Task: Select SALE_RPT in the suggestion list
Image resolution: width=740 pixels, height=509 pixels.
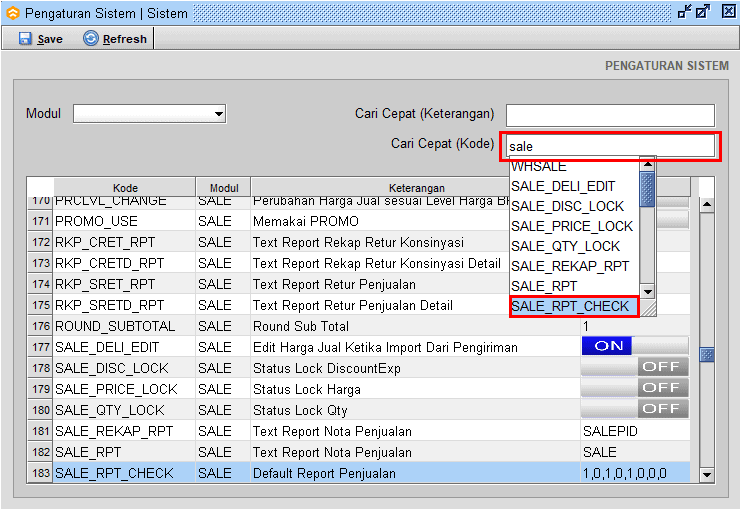Action: [x=574, y=286]
